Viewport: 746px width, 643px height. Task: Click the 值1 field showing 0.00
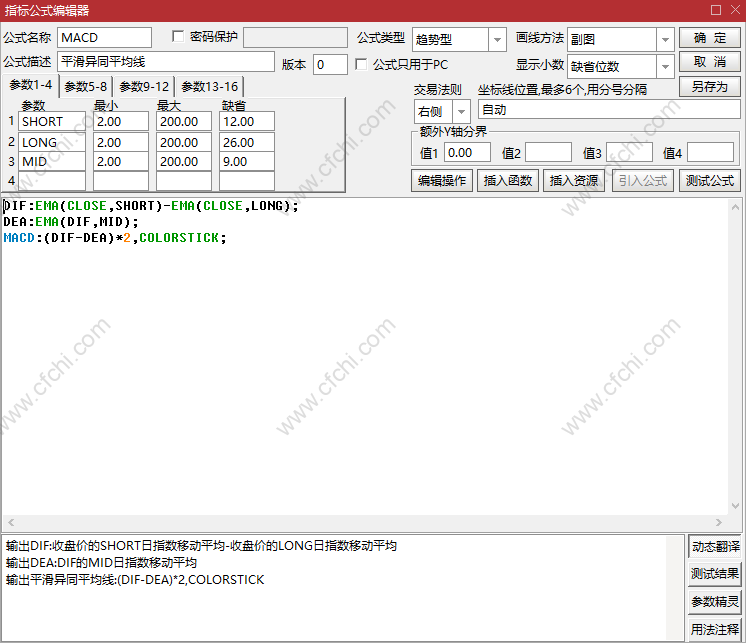tap(467, 153)
